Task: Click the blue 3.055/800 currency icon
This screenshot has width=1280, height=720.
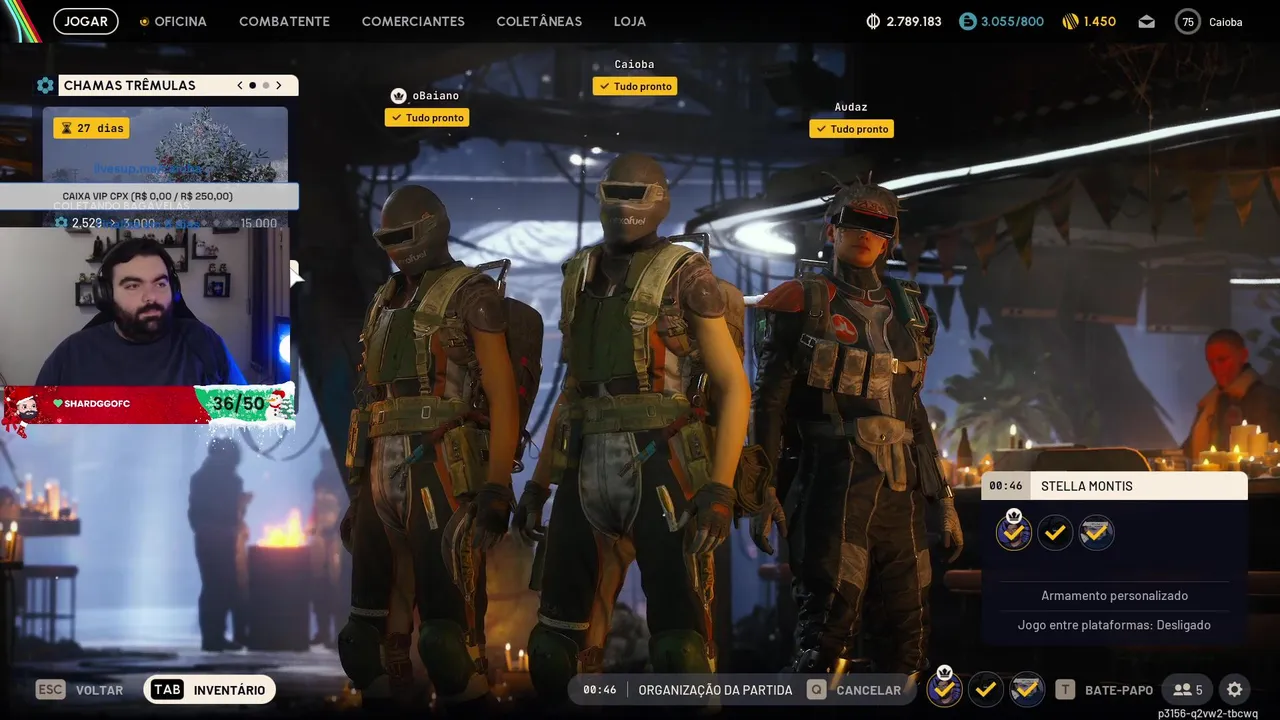Action: [x=967, y=21]
